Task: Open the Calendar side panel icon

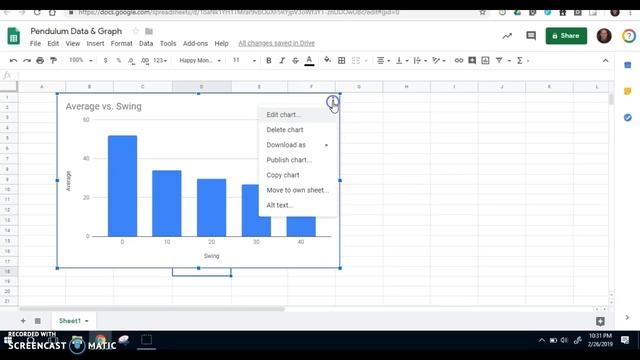Action: [628, 65]
